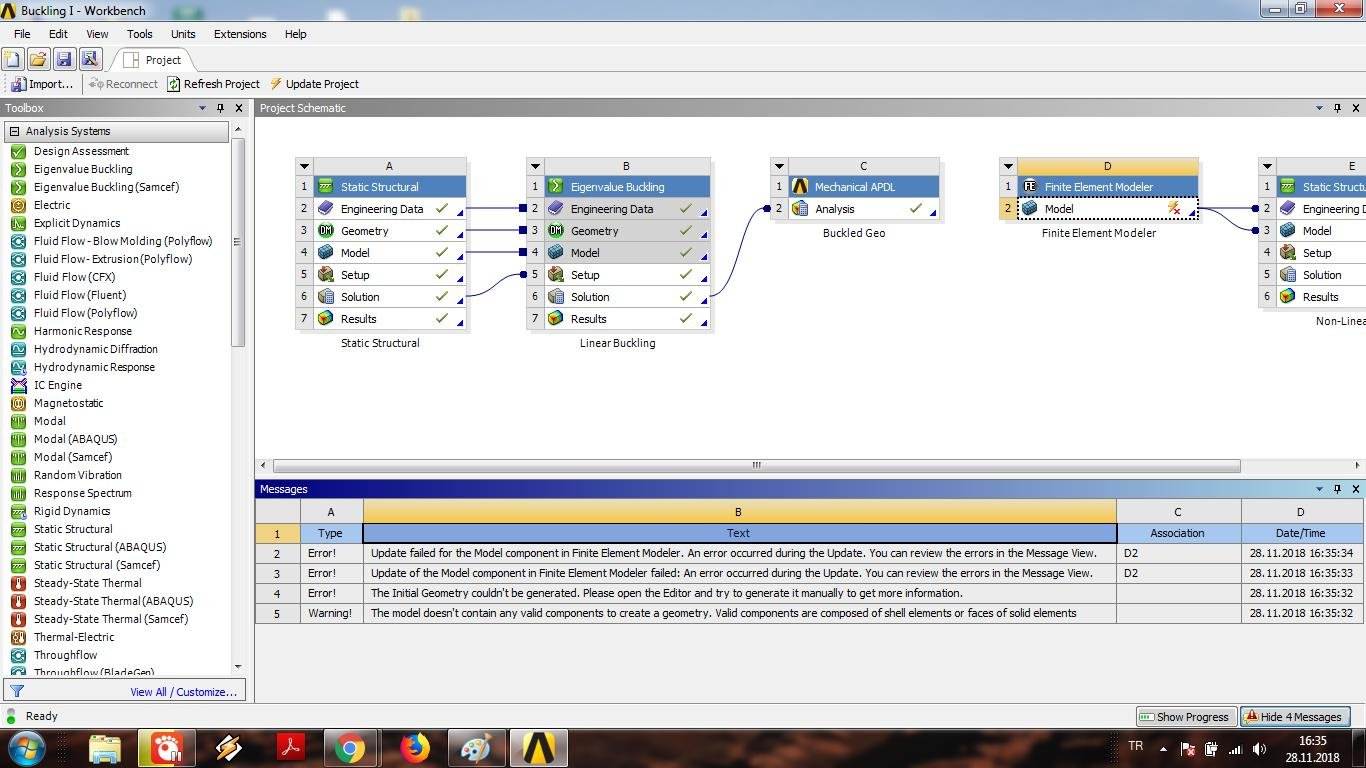Click the Import button
1366x768 pixels.
[42, 84]
